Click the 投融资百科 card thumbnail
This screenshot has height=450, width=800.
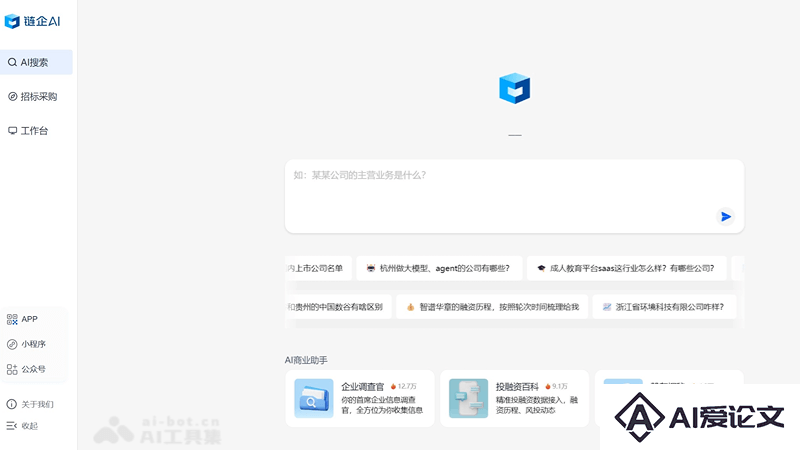click(x=468, y=398)
